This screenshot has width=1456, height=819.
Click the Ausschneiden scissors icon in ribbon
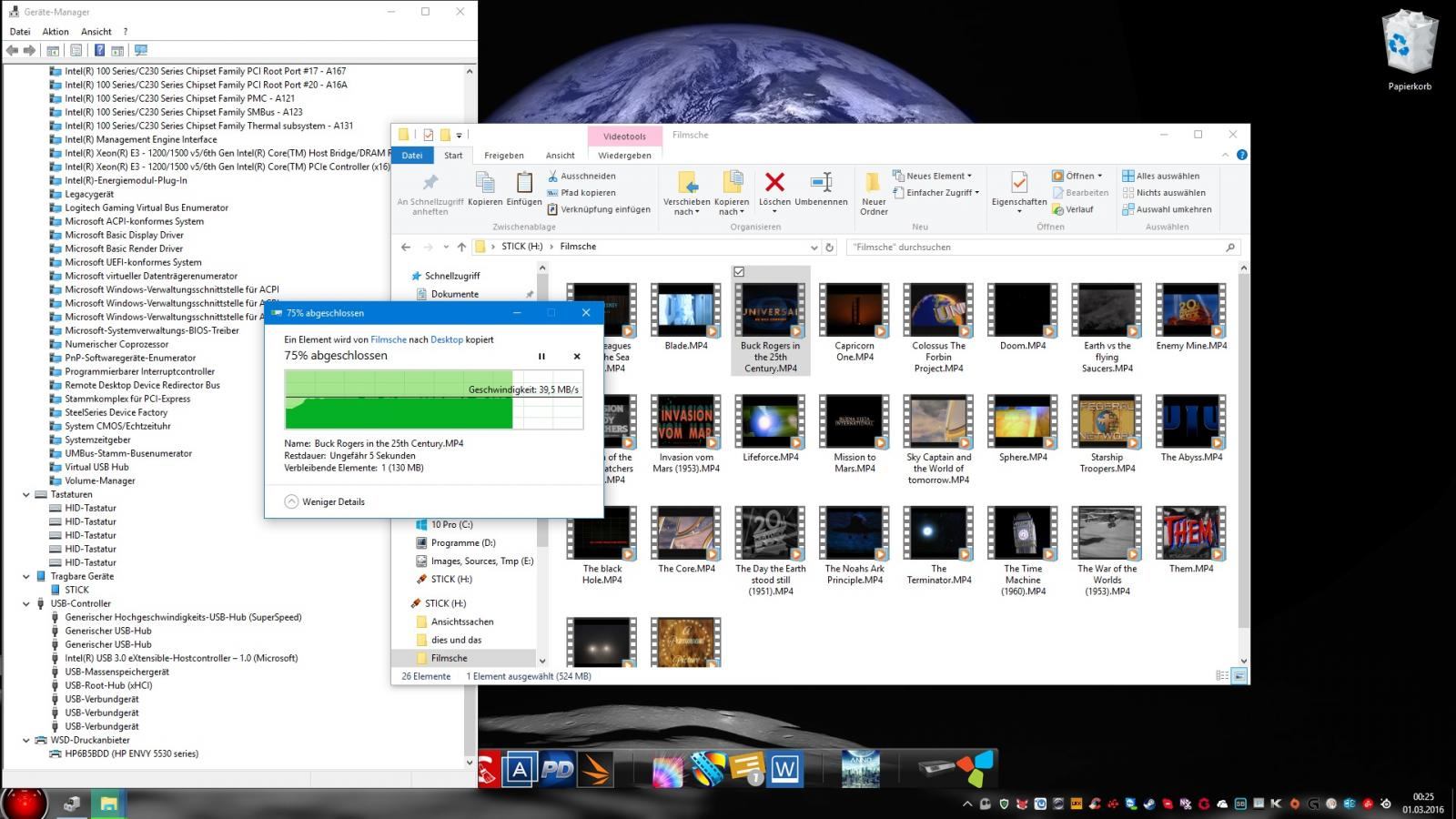(552, 176)
